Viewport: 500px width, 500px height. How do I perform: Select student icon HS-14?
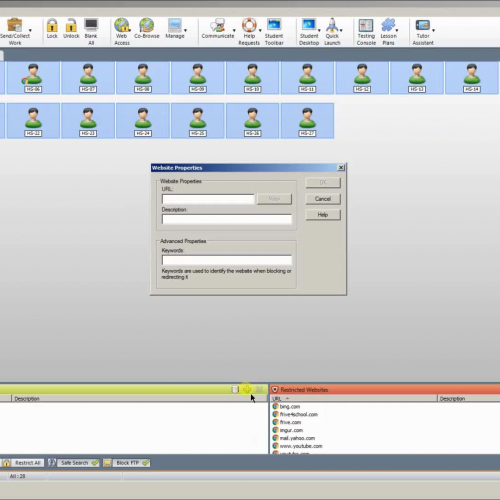[x=472, y=78]
